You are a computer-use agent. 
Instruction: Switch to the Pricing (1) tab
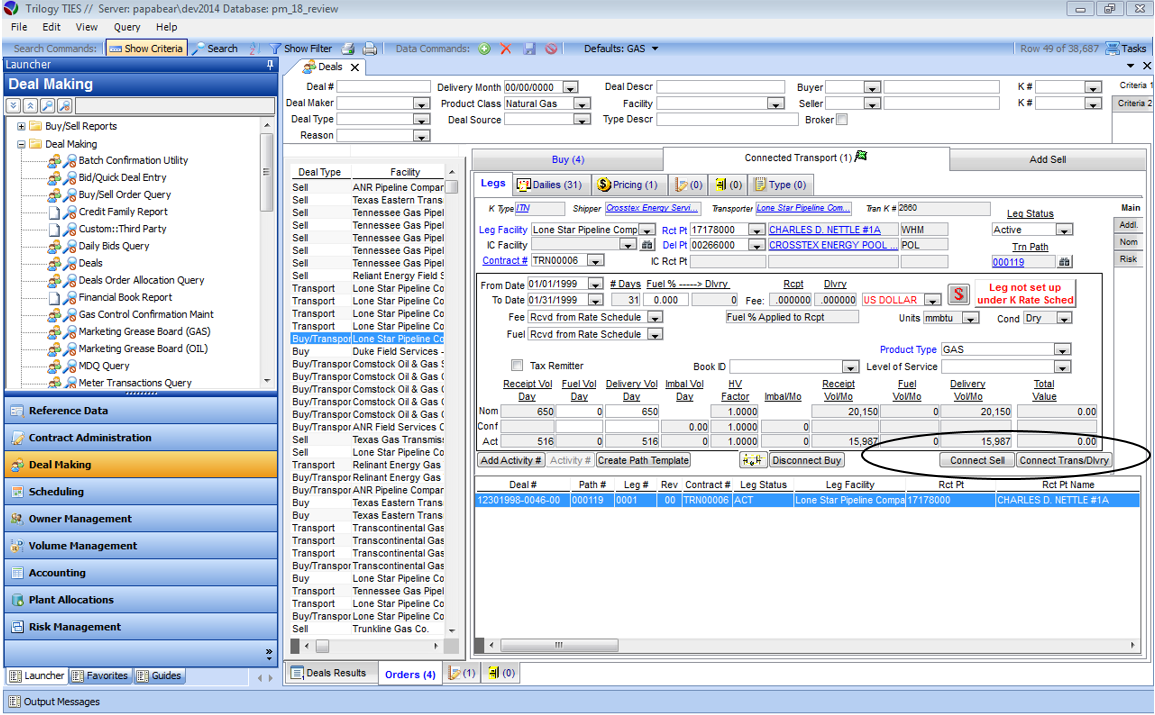tap(627, 185)
